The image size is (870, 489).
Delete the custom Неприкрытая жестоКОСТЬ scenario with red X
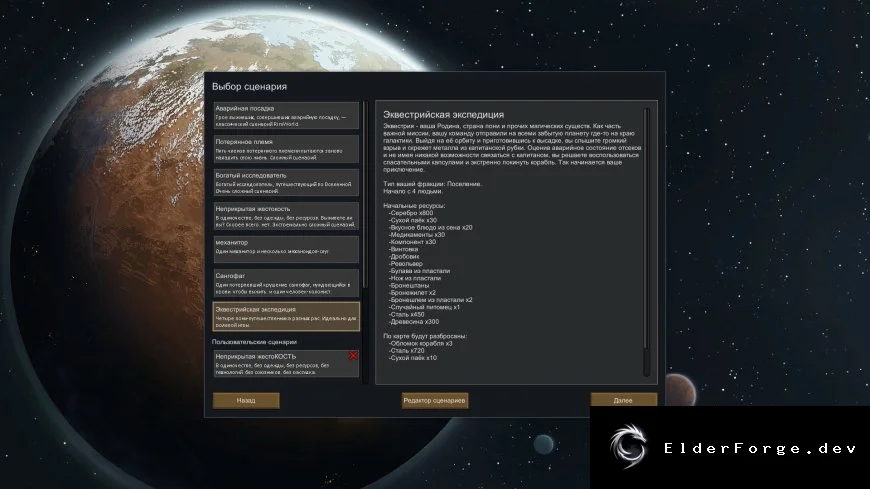(x=353, y=355)
